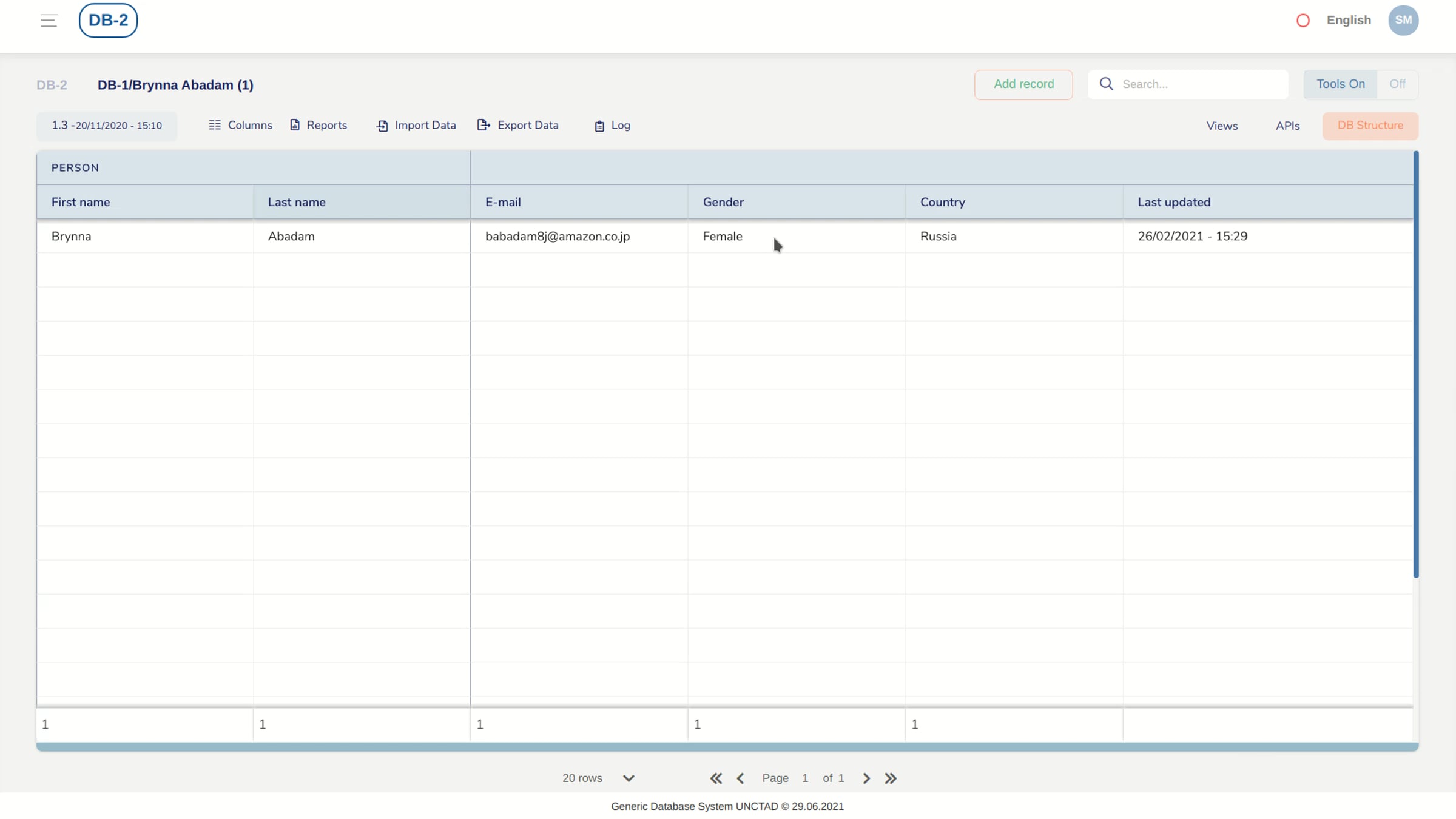The height and width of the screenshot is (819, 1456).
Task: Select the Brynna first name cell
Action: (x=145, y=236)
